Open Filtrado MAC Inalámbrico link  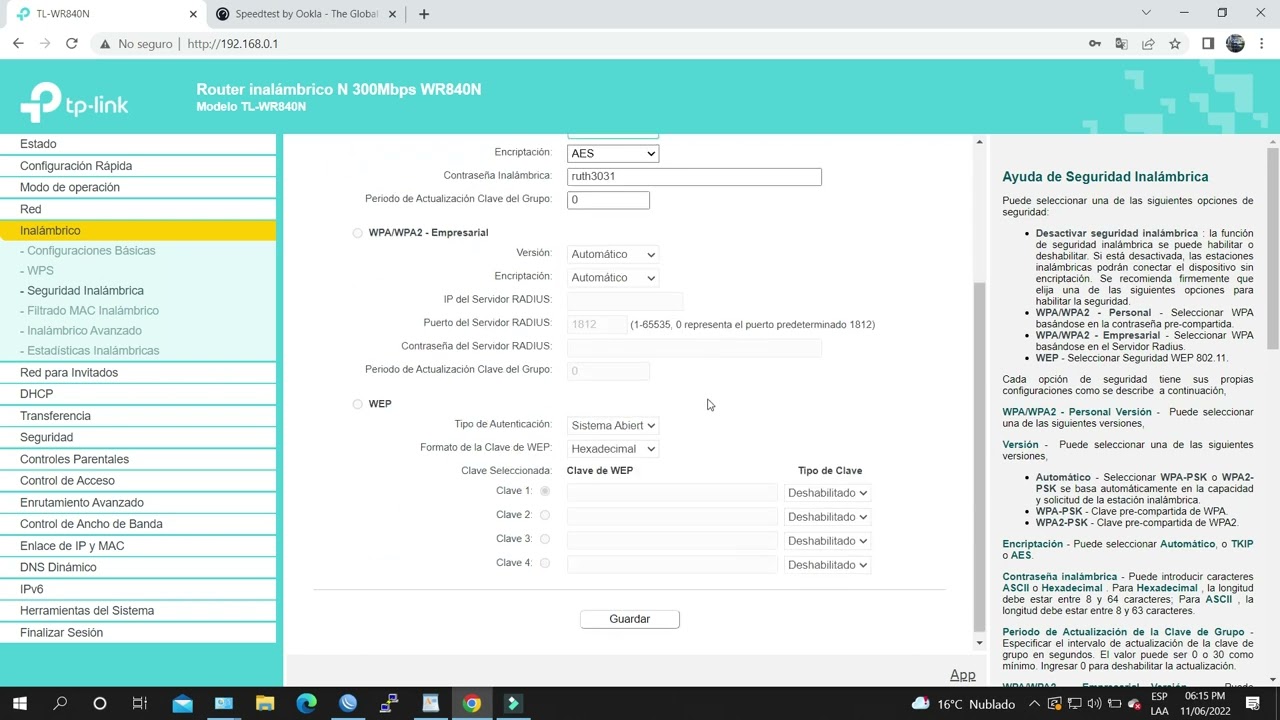[x=93, y=311]
